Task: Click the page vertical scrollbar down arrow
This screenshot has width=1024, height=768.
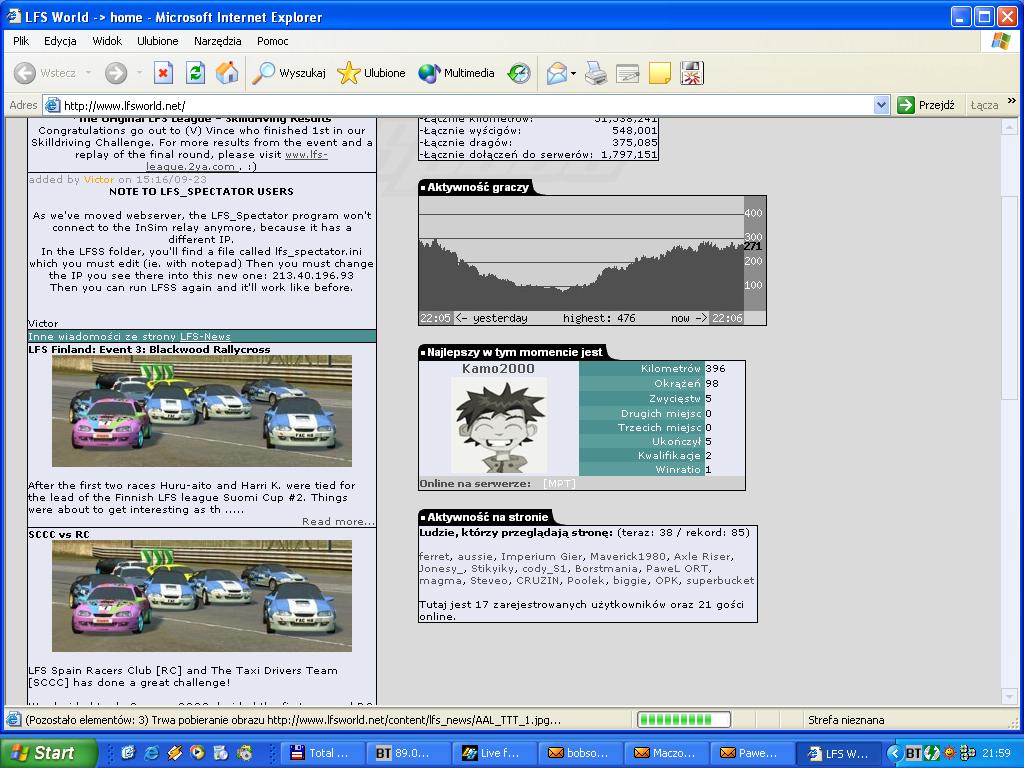Action: pyautogui.click(x=1009, y=696)
